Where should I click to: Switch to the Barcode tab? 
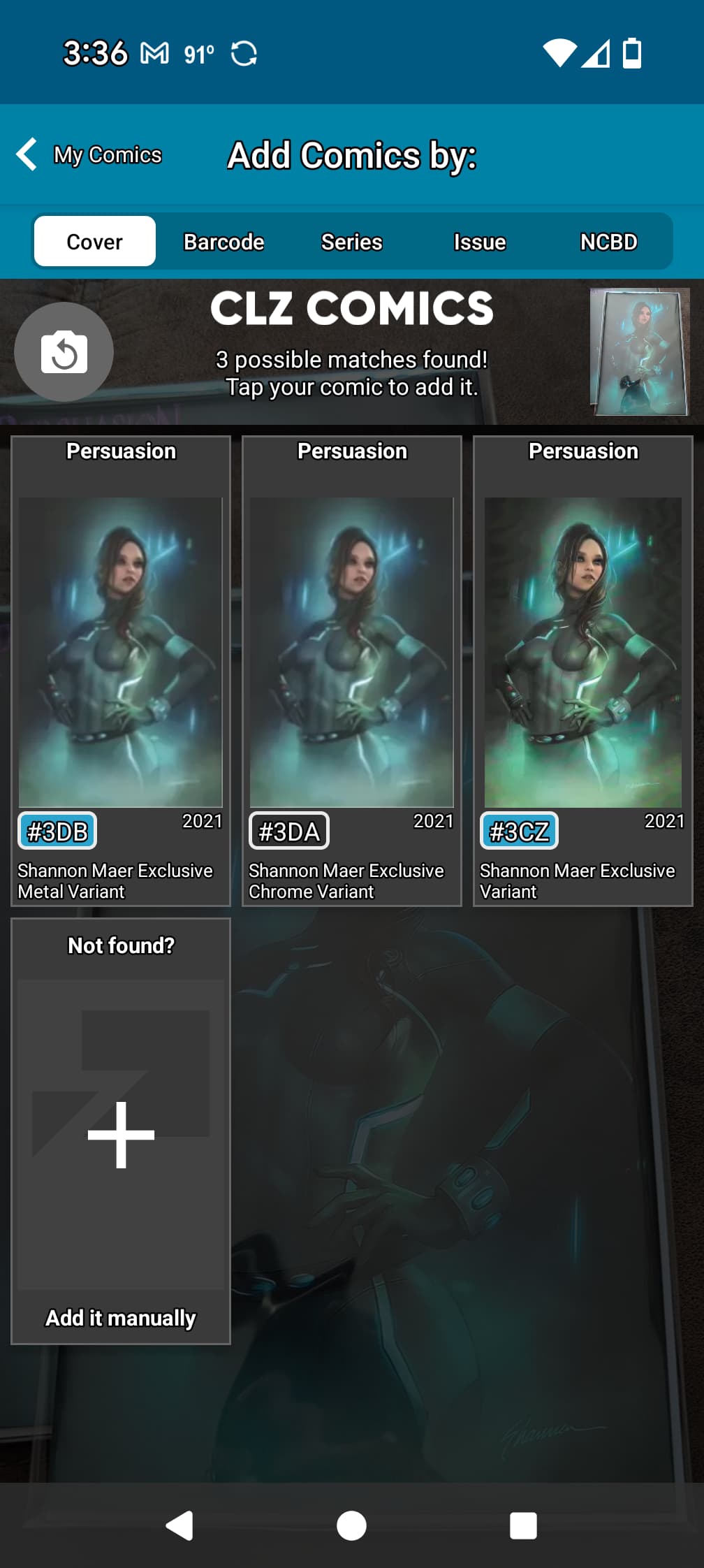tap(223, 242)
